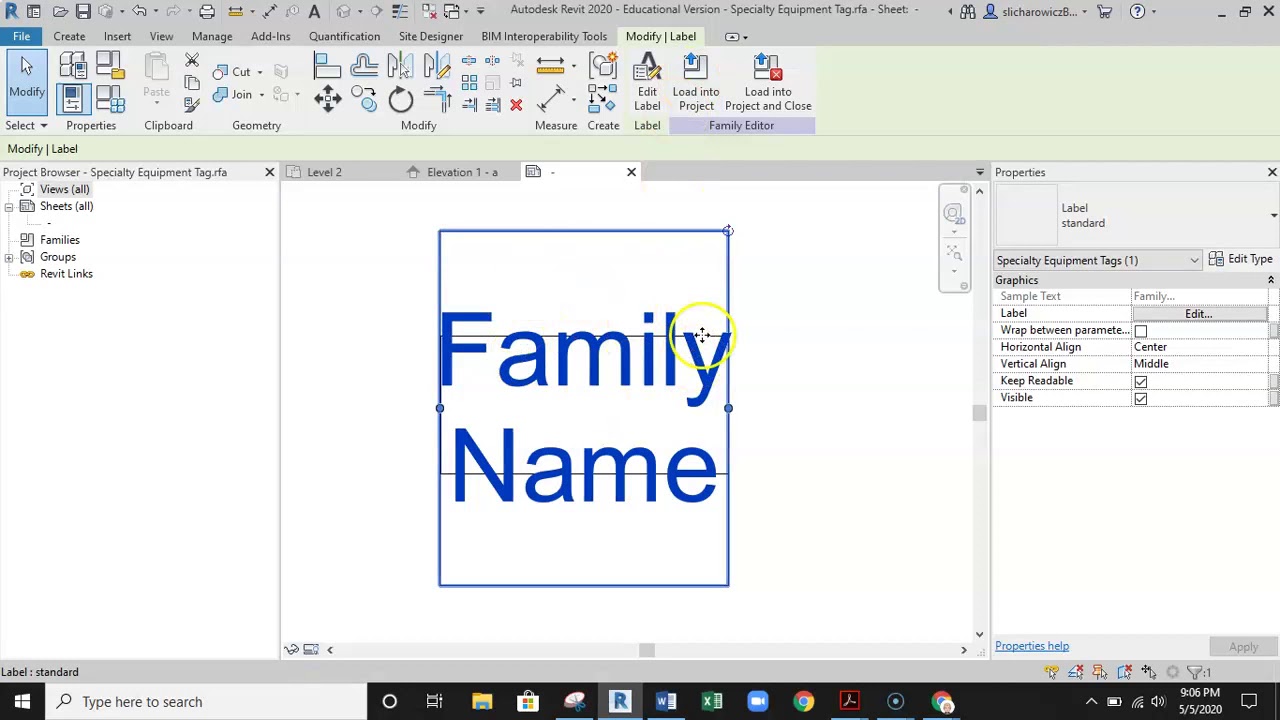Open Microsoft Word from the taskbar

pyautogui.click(x=666, y=702)
